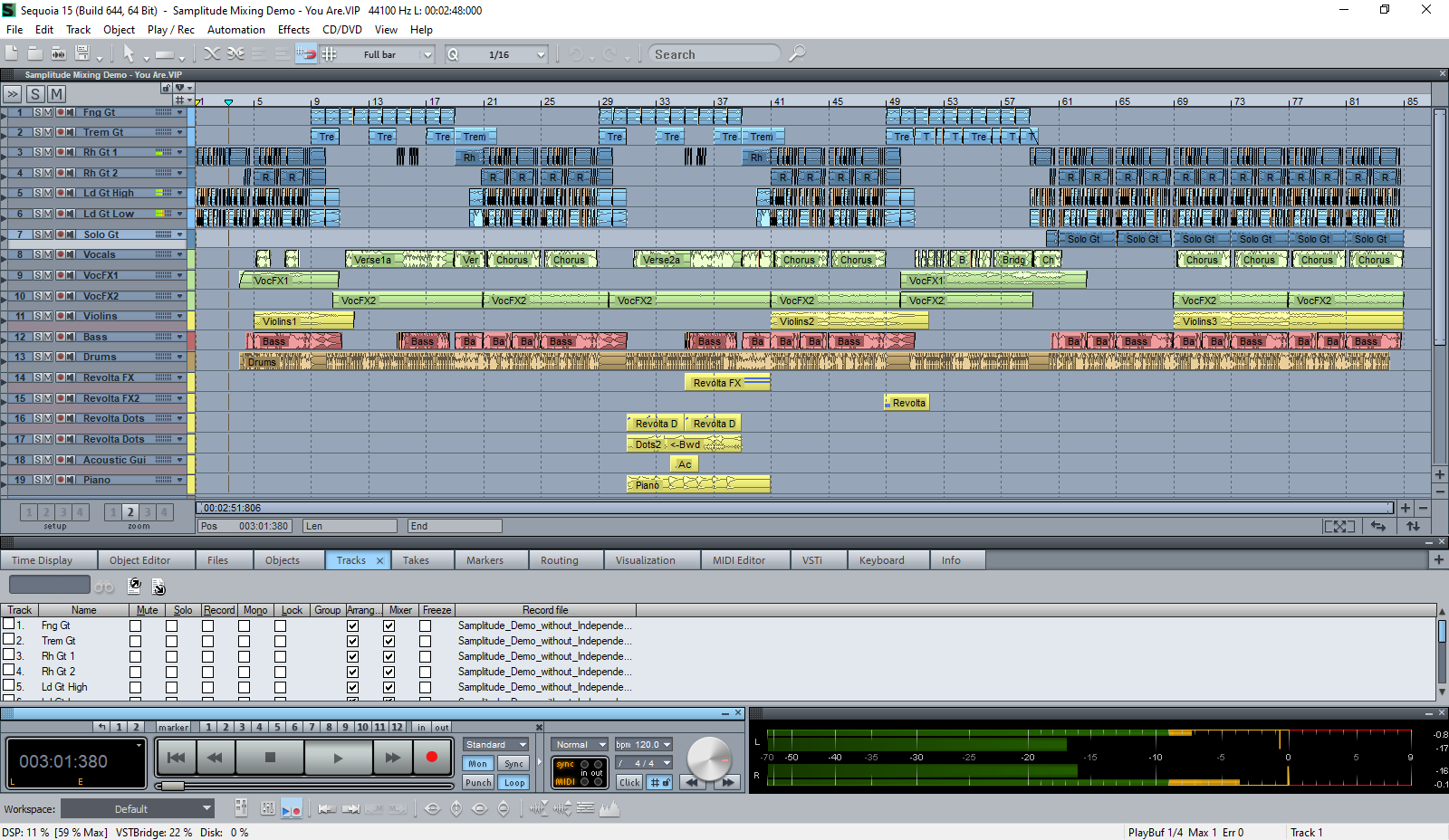Image resolution: width=1449 pixels, height=840 pixels.
Task: Click the New project icon
Action: click(x=12, y=54)
